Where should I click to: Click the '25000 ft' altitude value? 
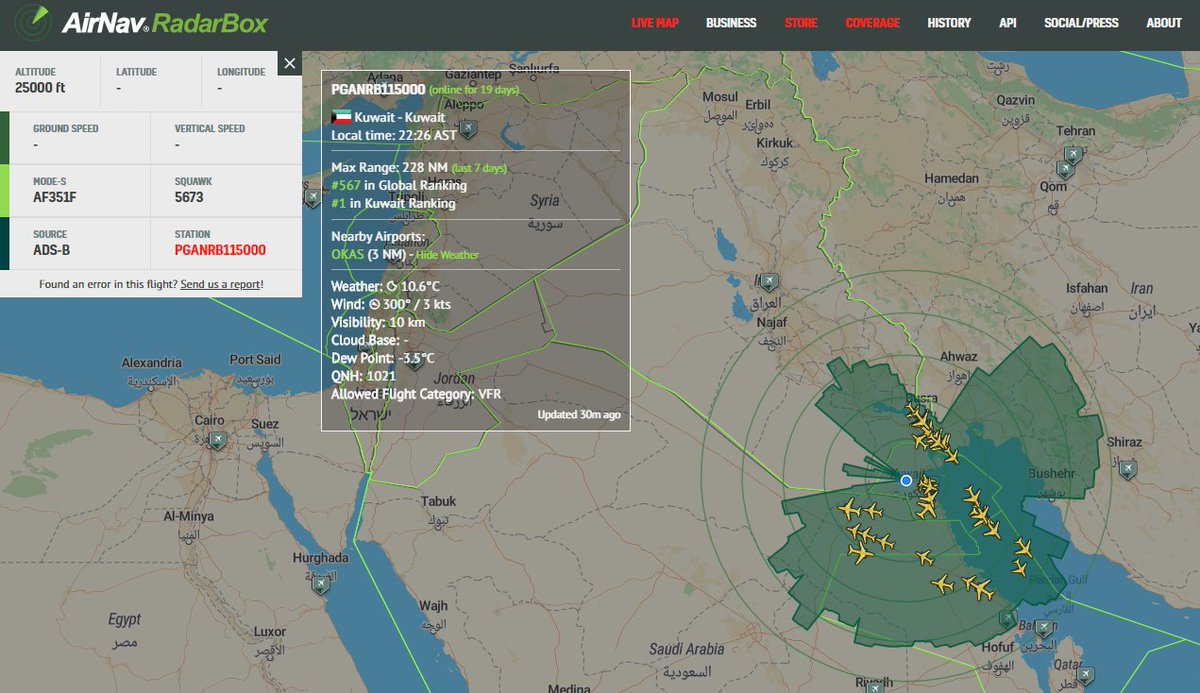click(41, 89)
